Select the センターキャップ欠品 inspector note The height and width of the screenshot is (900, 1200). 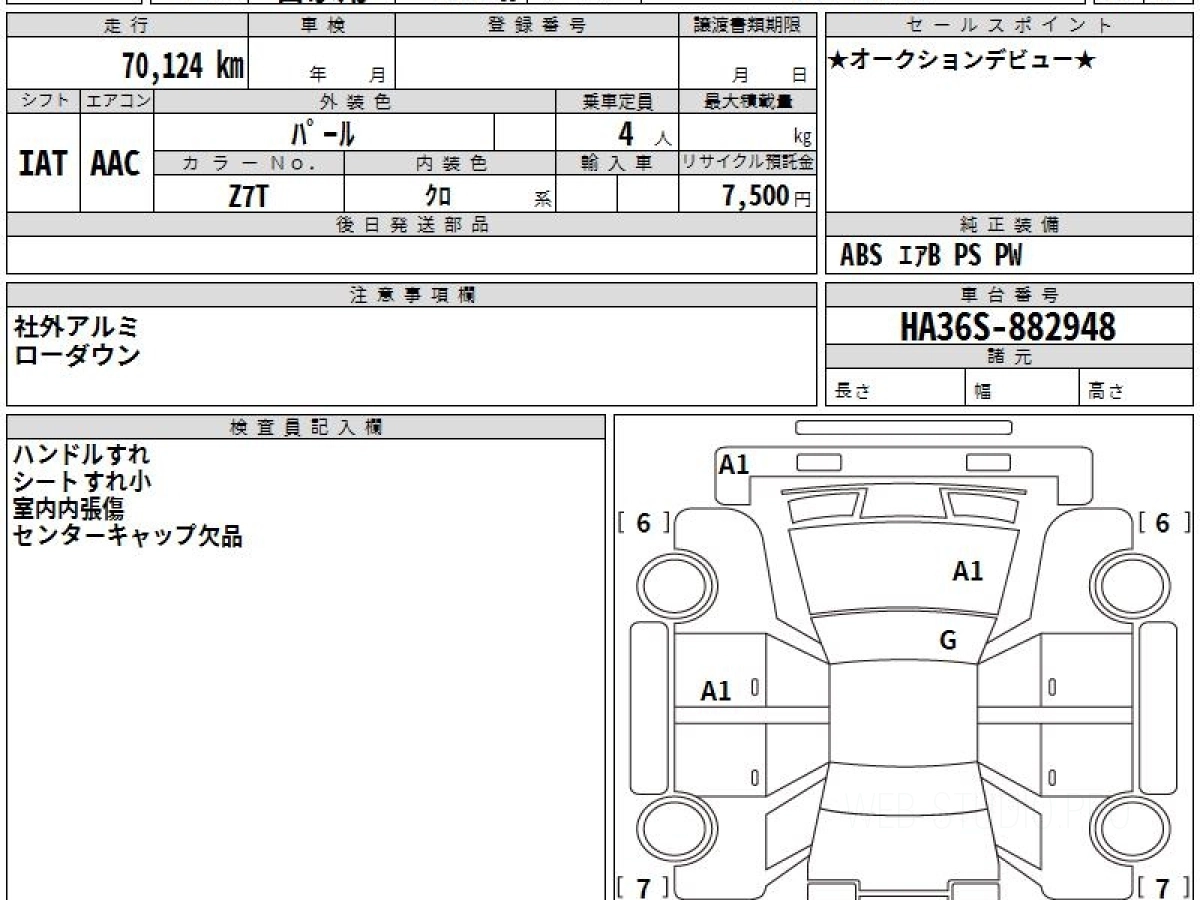pyautogui.click(x=128, y=536)
